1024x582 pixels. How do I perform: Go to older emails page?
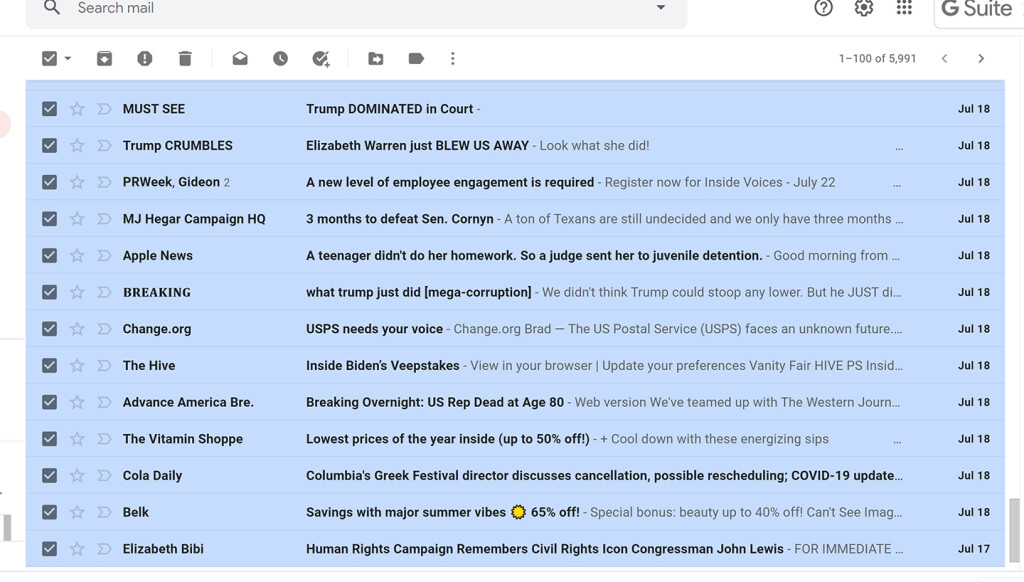981,59
